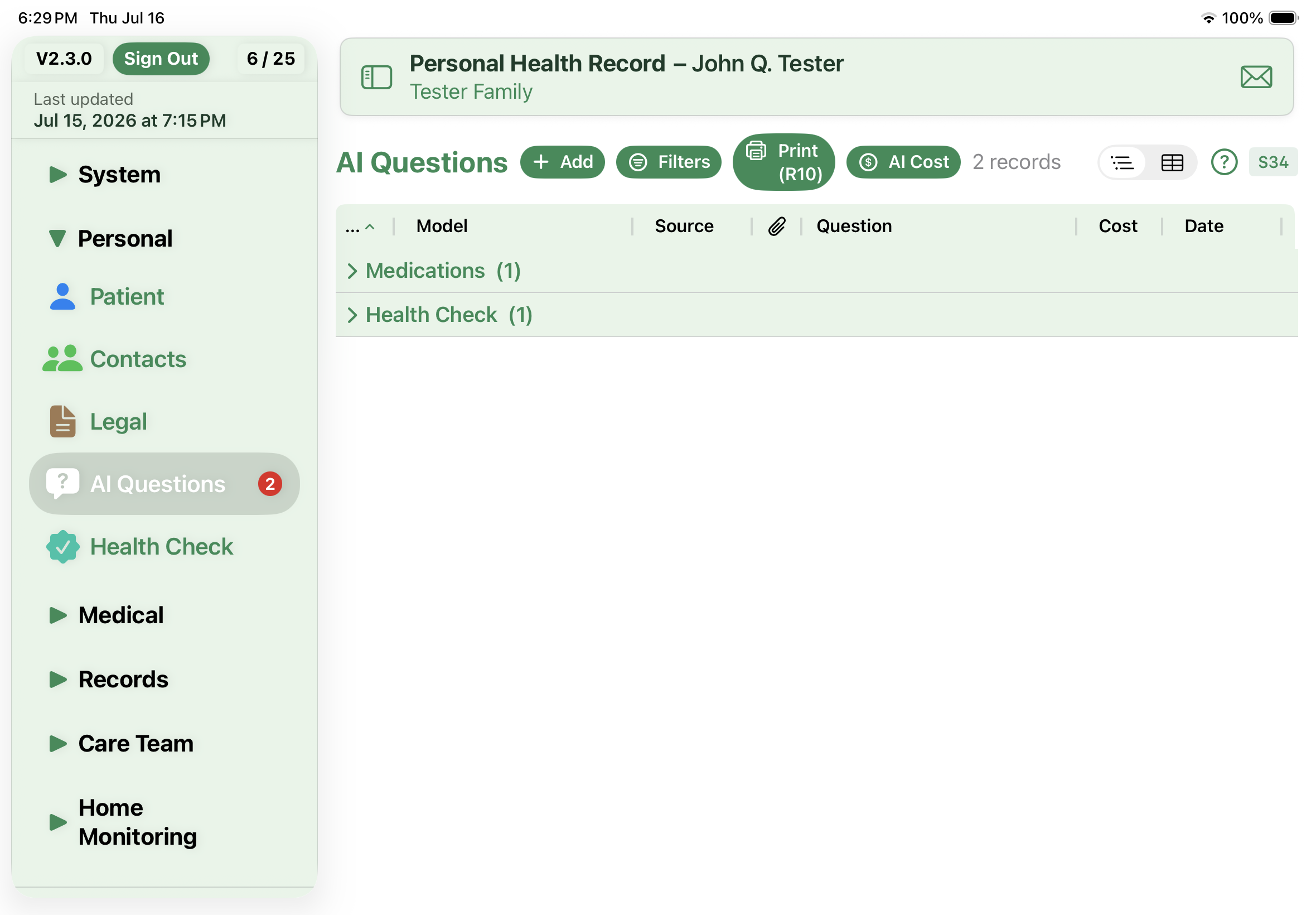Sort by the Date column header
The height and width of the screenshot is (915, 1316).
tap(1203, 226)
